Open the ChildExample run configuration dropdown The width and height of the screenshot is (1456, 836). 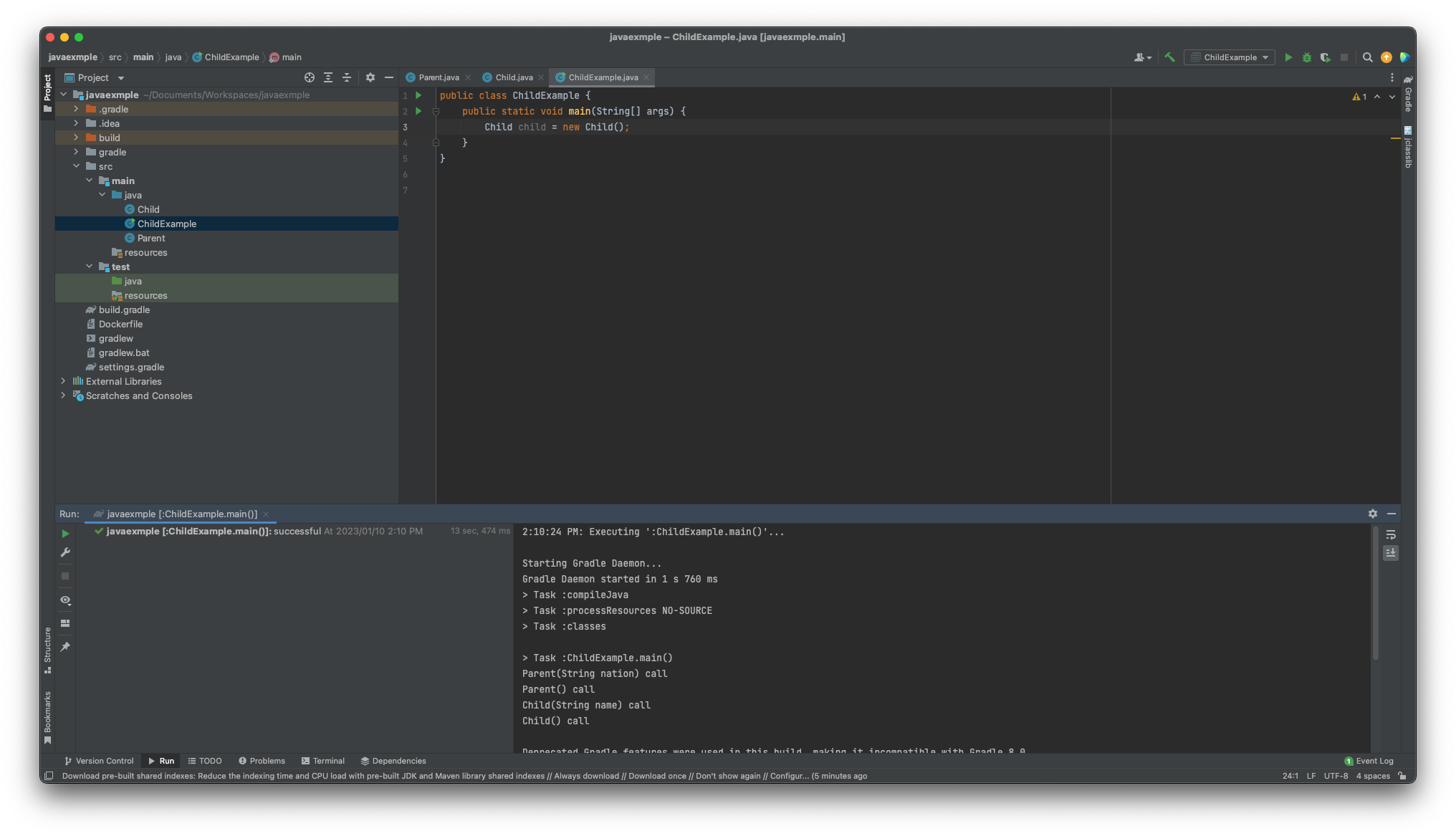click(1230, 57)
